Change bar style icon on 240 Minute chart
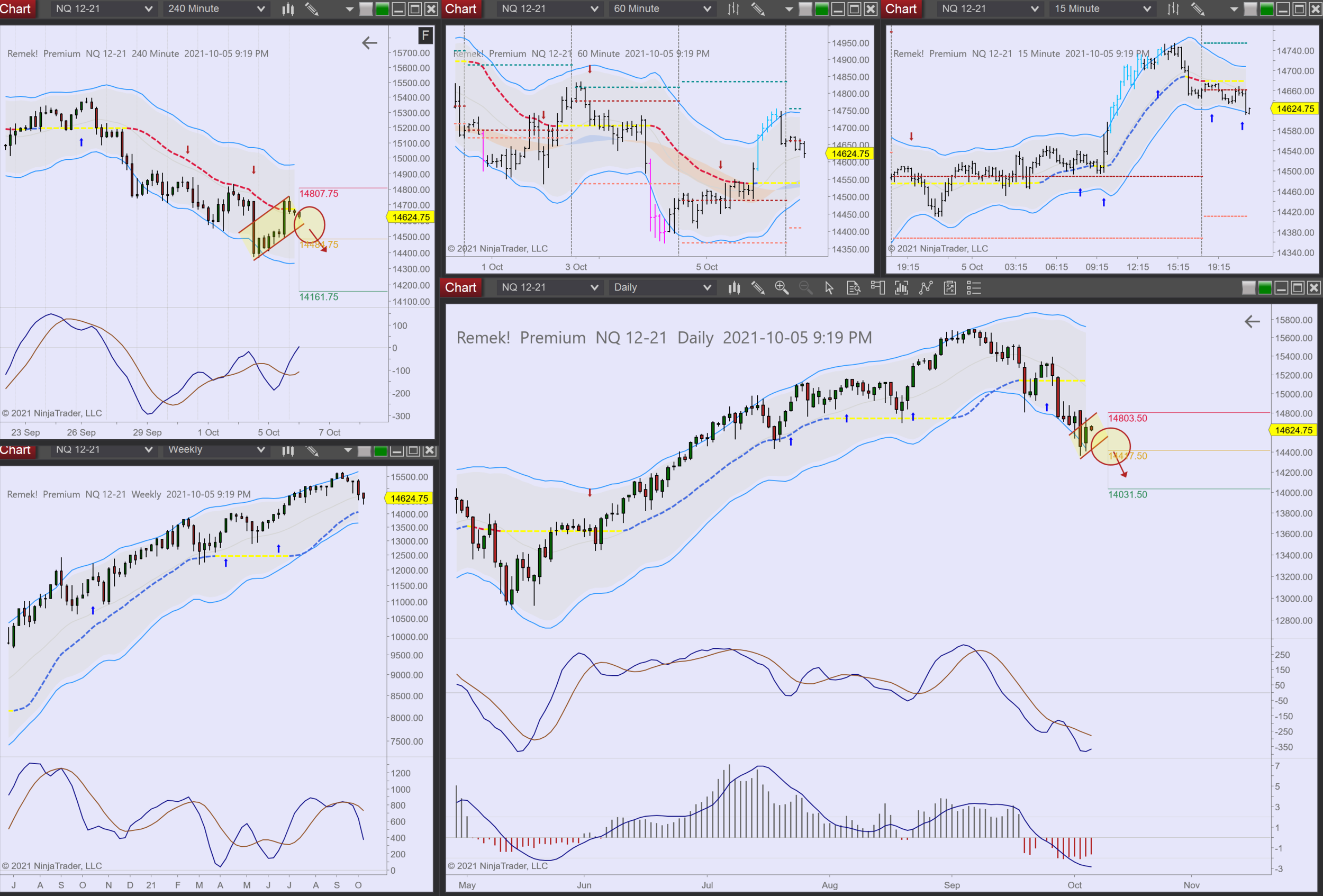The image size is (1323, 896). (288, 8)
